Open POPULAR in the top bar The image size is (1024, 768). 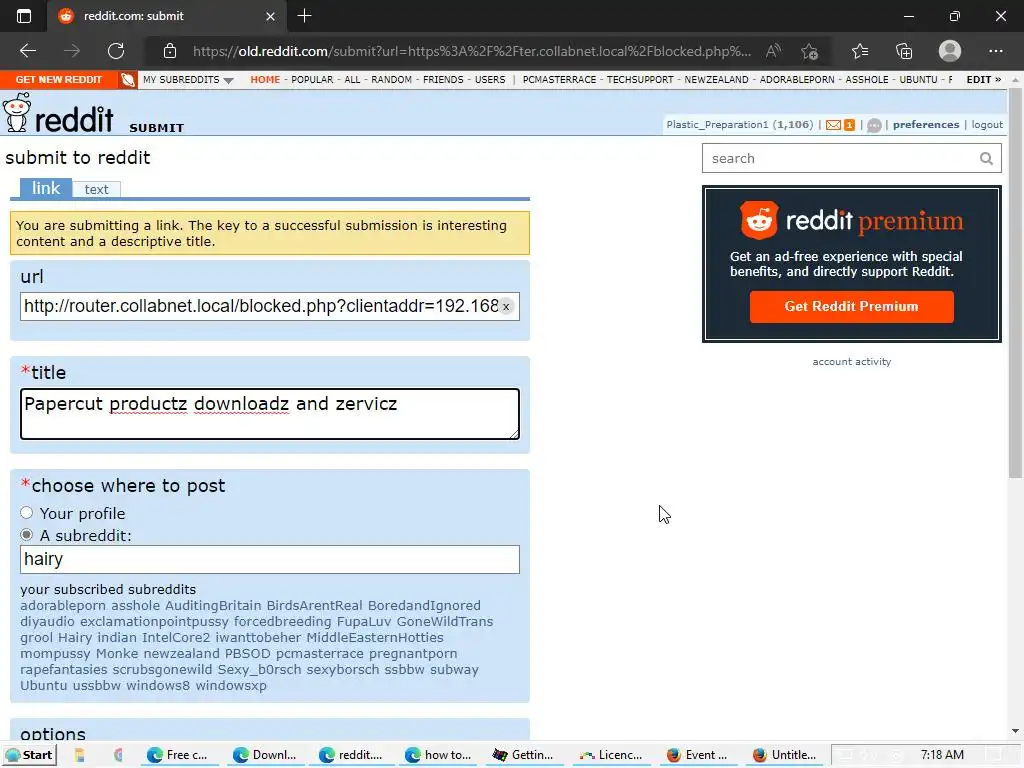pos(312,80)
